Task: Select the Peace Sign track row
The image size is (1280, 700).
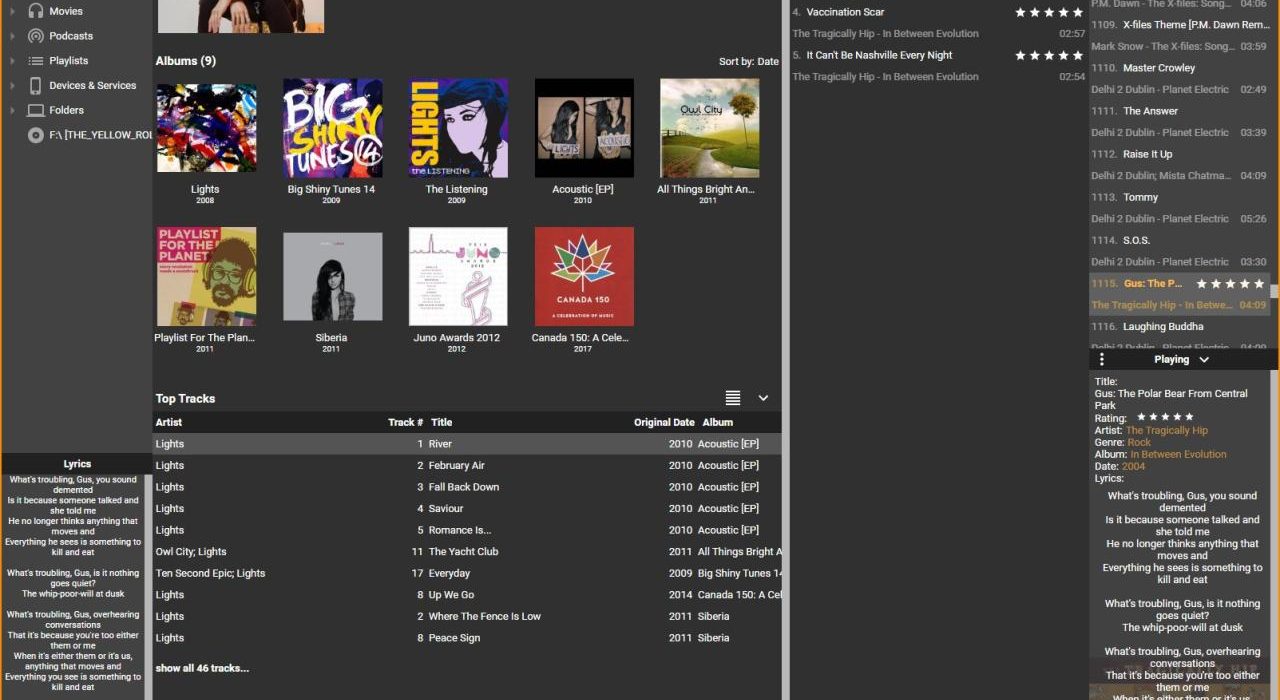Action: (467, 638)
